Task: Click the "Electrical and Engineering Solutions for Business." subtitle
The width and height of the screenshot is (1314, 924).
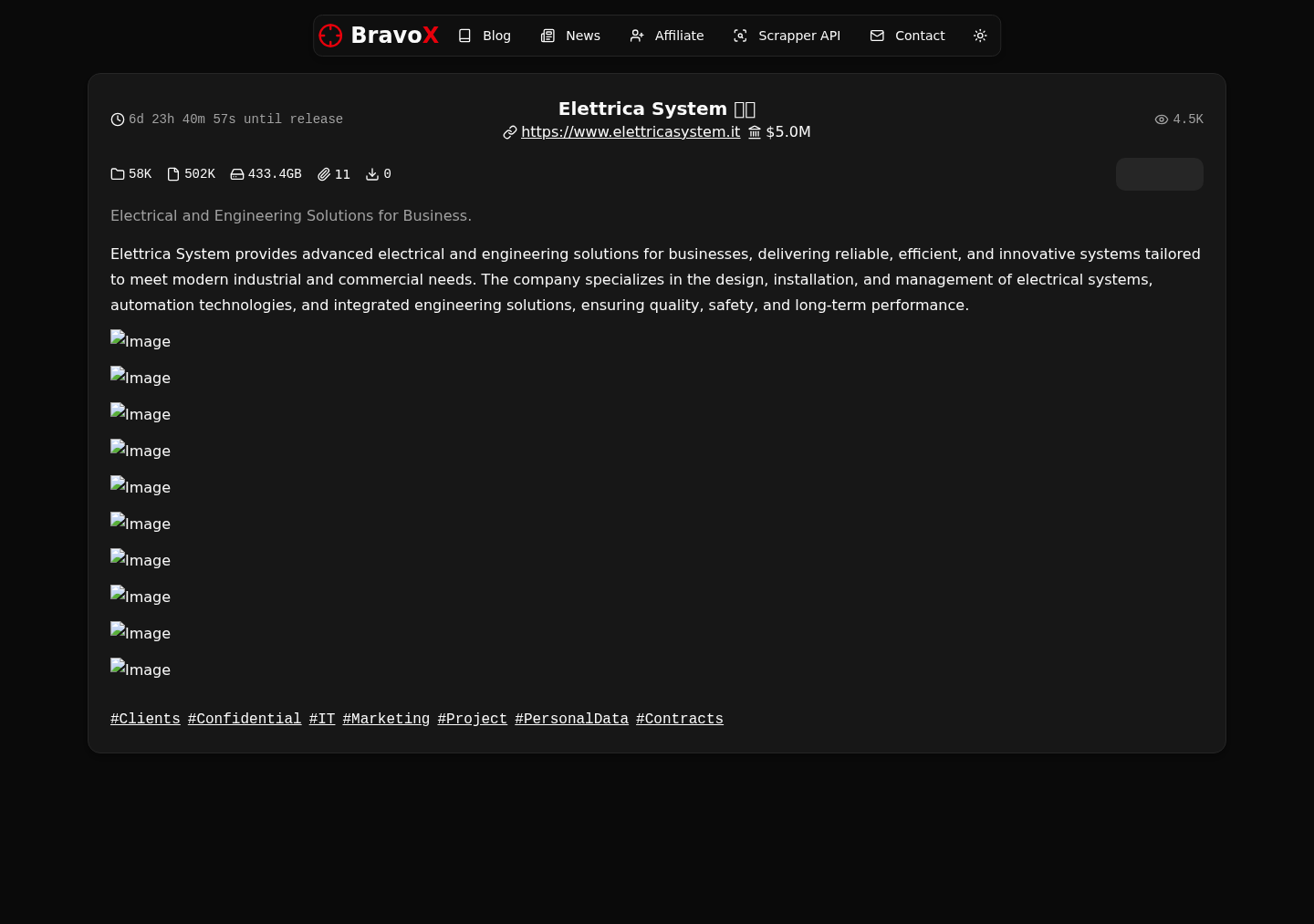Action: click(x=291, y=215)
